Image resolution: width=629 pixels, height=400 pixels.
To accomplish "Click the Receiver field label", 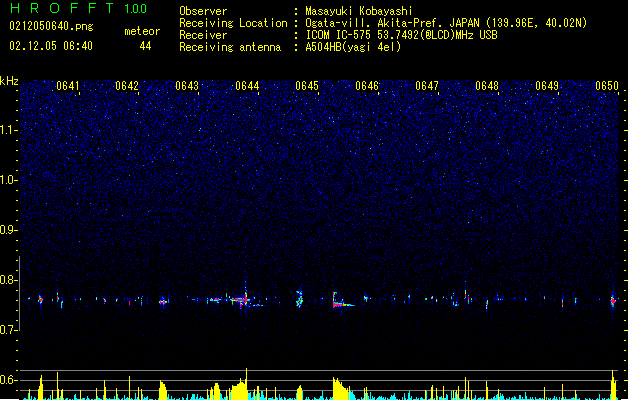I will [203, 35].
